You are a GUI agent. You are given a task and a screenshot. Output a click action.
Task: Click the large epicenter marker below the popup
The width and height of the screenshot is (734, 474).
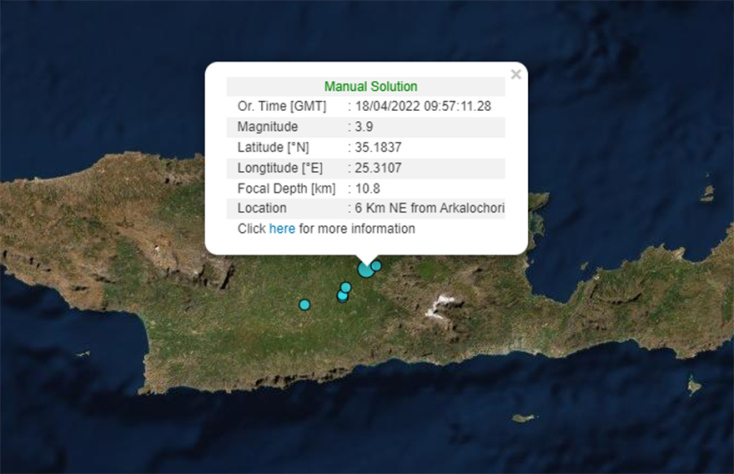pos(366,269)
